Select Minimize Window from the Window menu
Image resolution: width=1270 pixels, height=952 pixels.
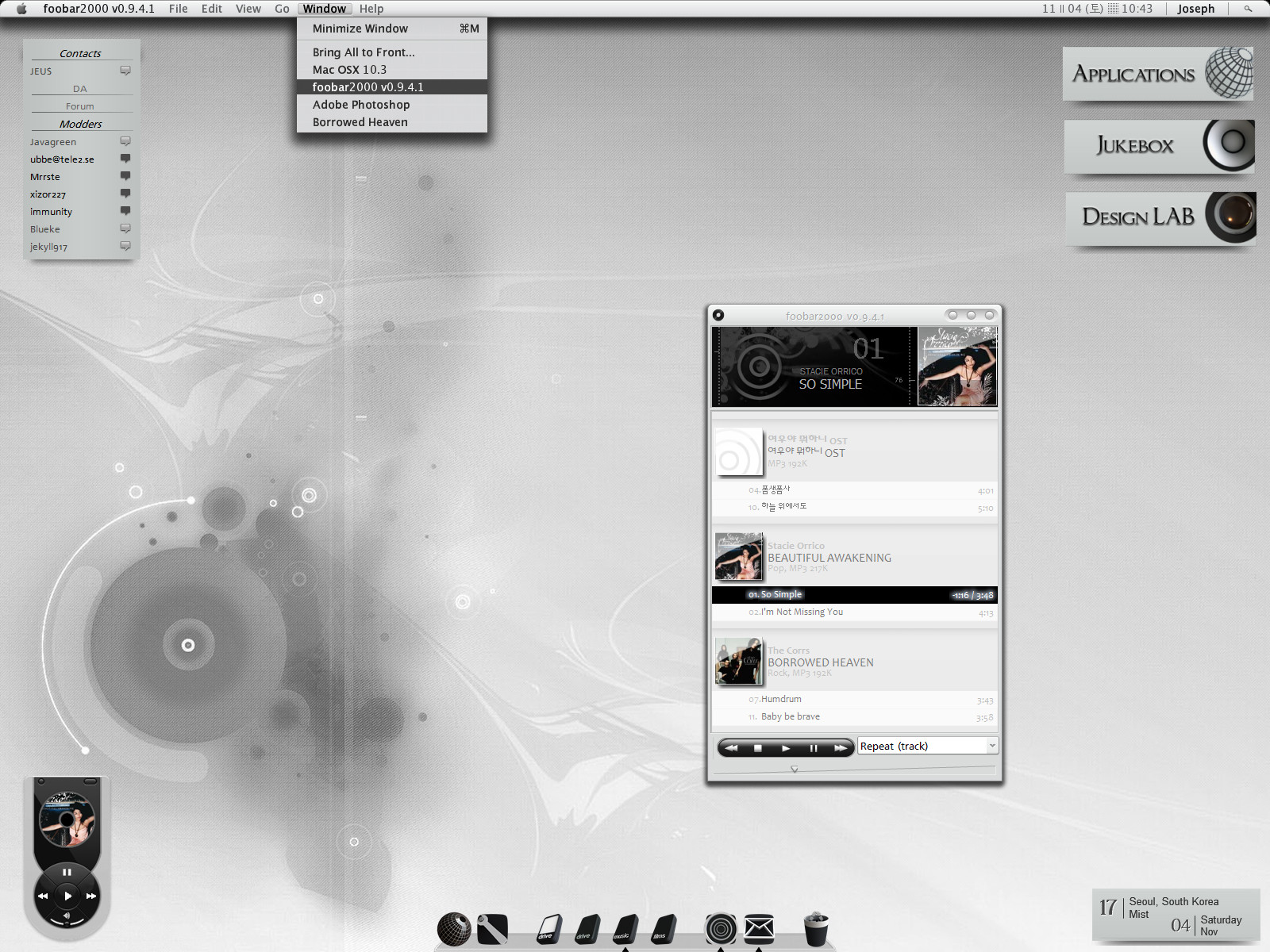(x=392, y=29)
